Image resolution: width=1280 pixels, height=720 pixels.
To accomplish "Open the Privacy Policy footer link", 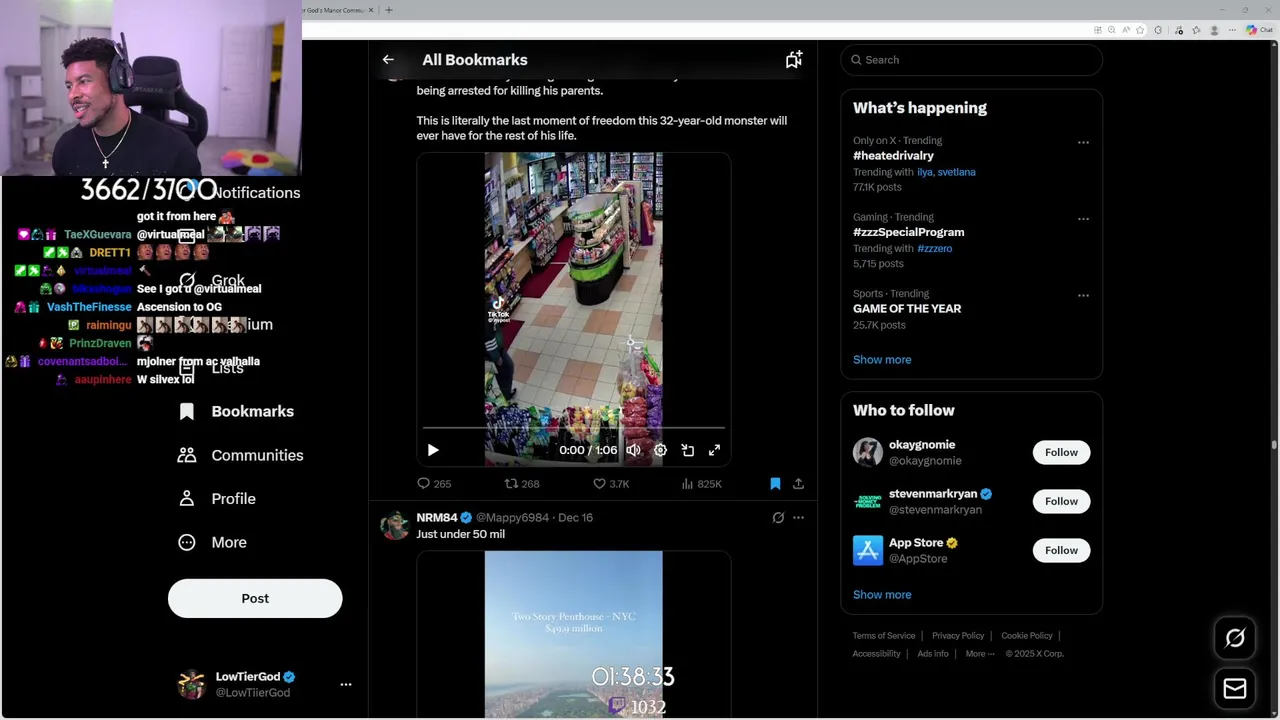I will pos(958,636).
